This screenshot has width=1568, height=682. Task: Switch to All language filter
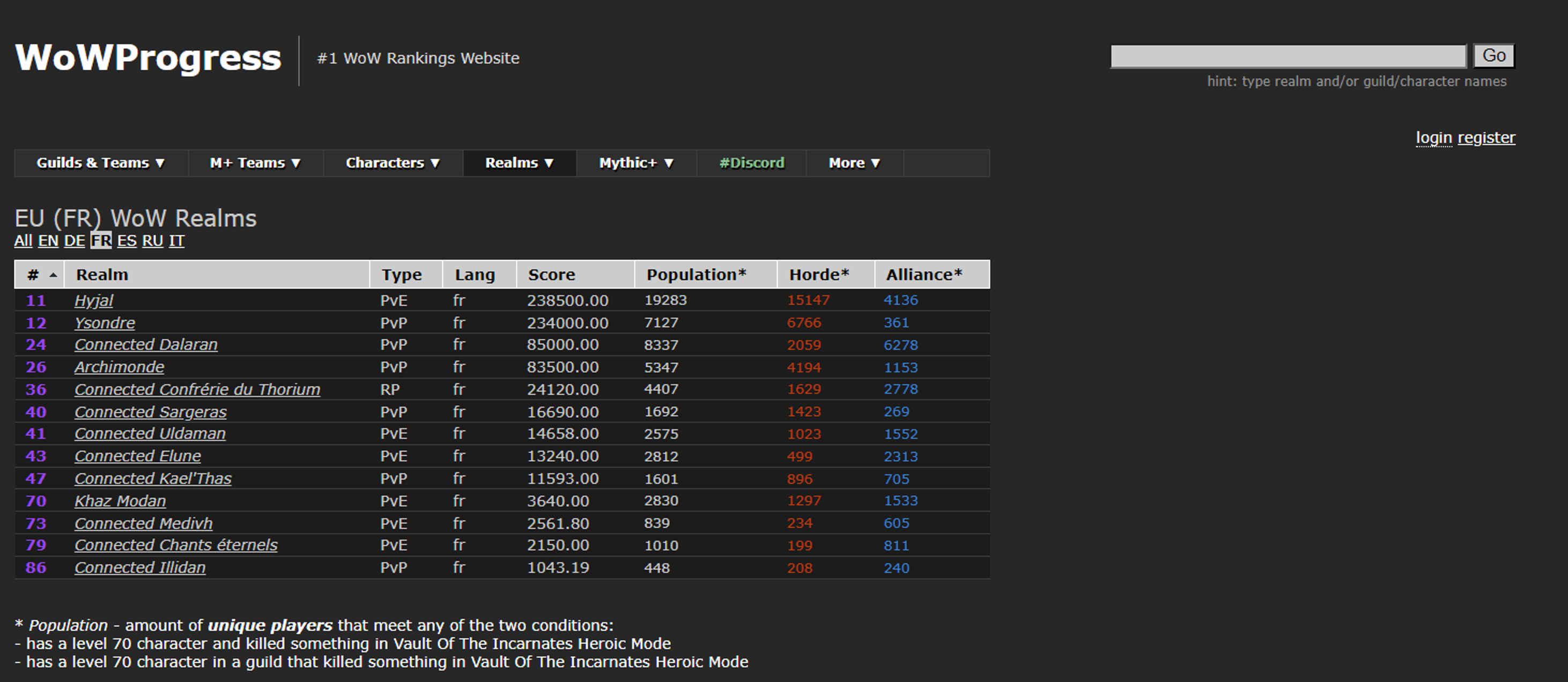coord(23,241)
